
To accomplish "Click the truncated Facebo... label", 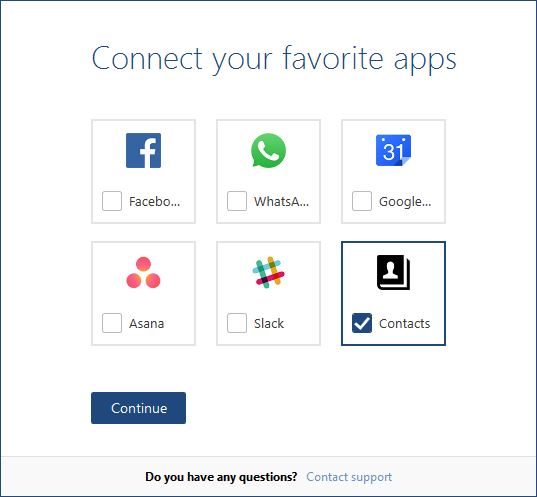I will [x=154, y=201].
